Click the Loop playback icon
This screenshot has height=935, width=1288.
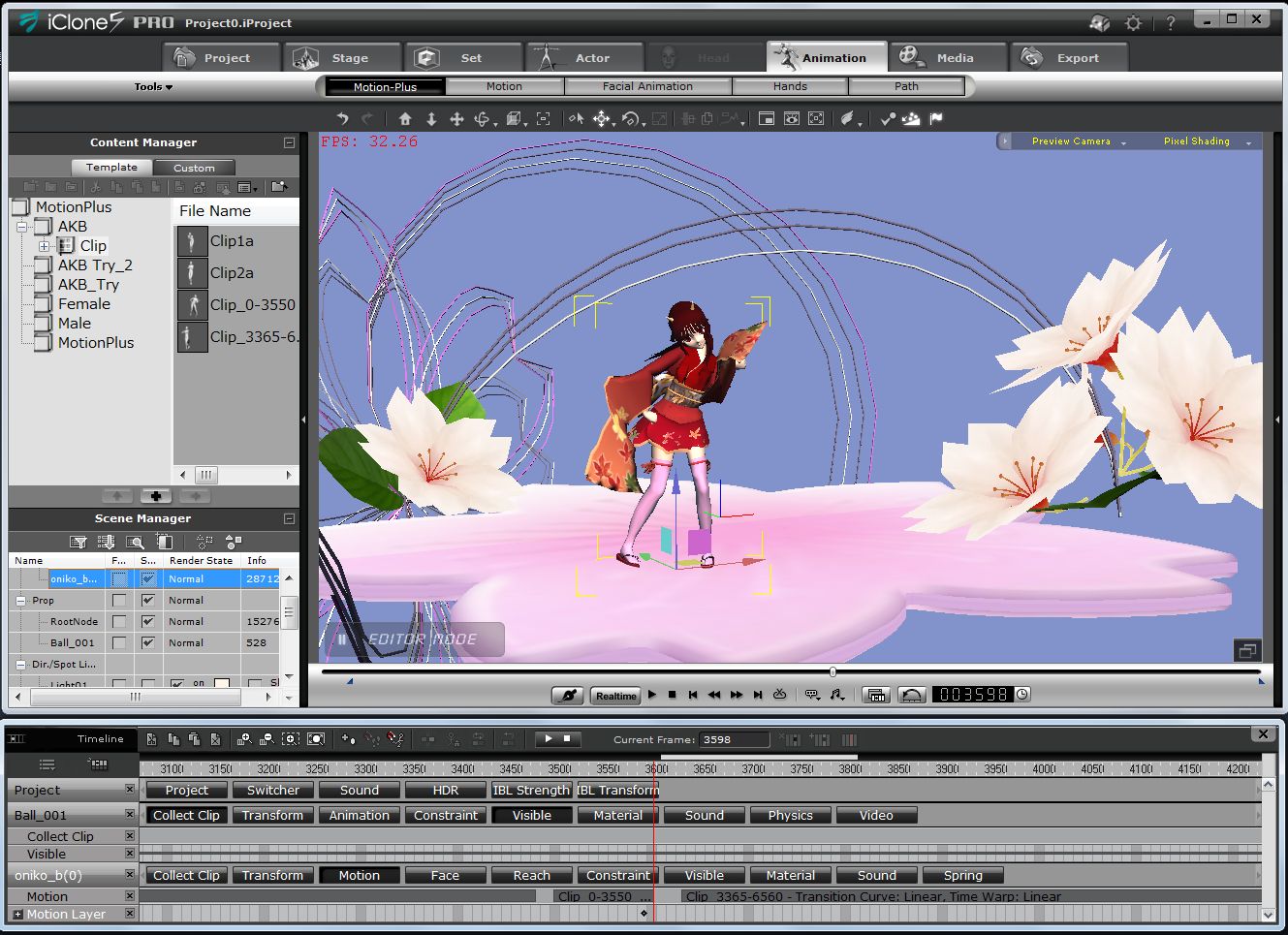tap(780, 695)
